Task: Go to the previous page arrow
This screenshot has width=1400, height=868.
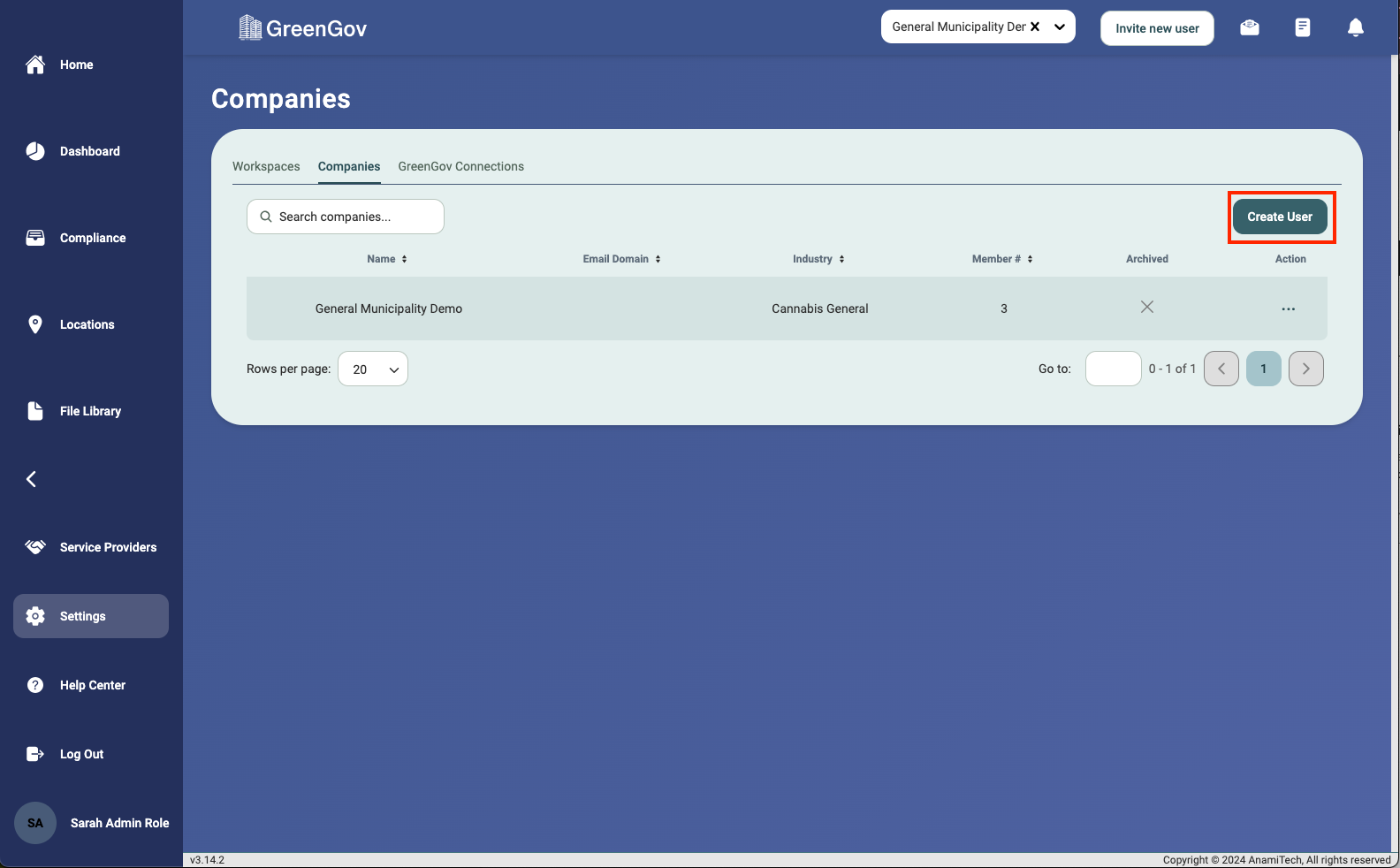Action: pyautogui.click(x=1221, y=369)
